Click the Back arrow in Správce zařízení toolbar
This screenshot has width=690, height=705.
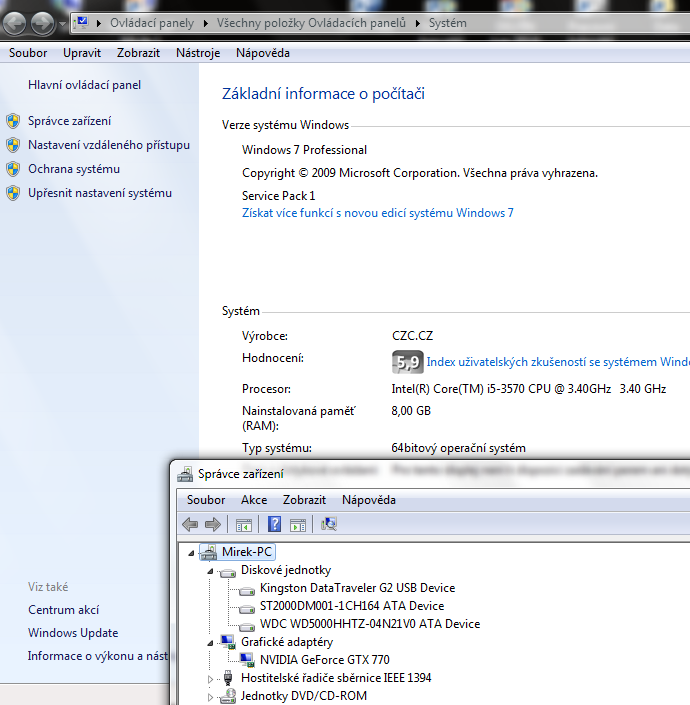click(190, 524)
